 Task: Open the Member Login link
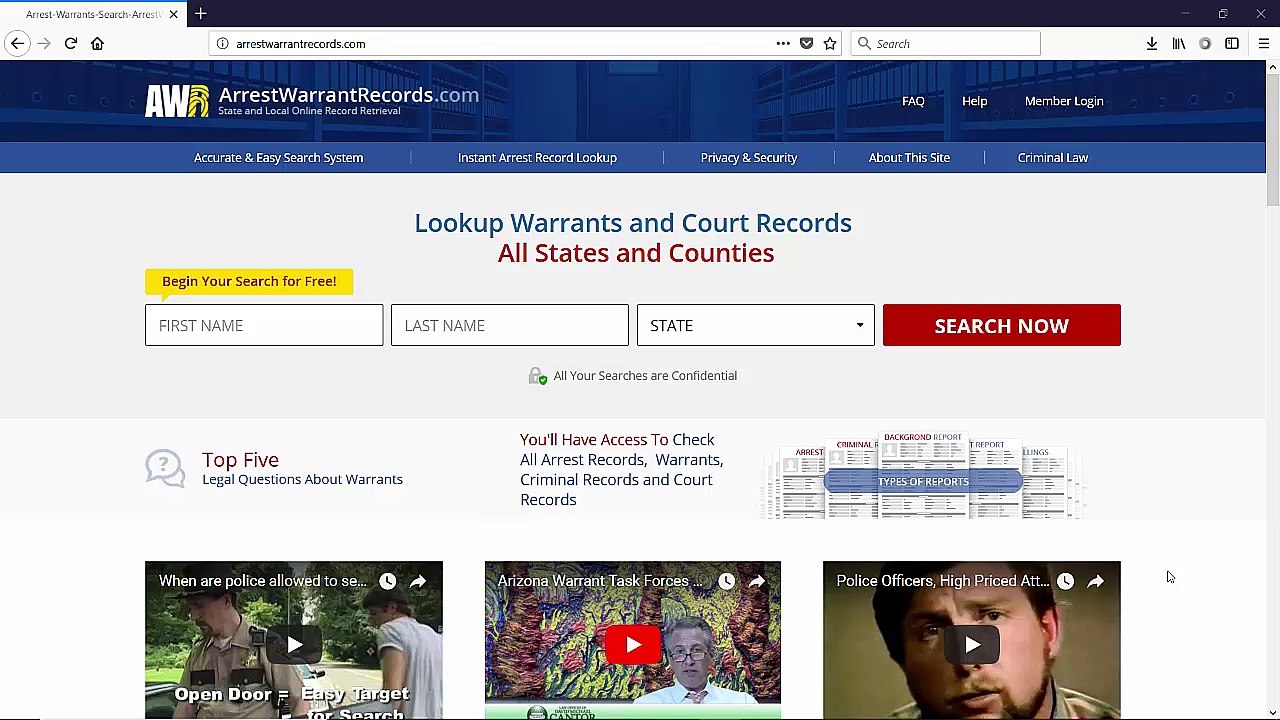point(1064,101)
